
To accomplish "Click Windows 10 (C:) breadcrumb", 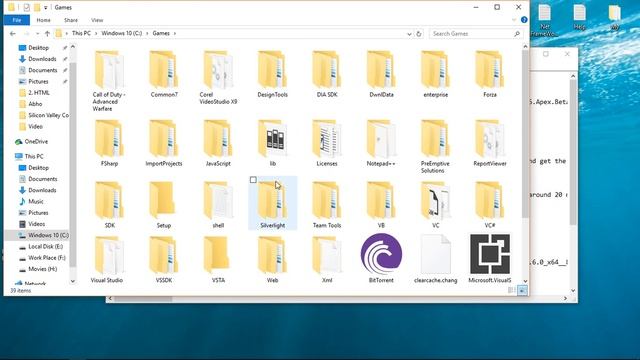I will tap(122, 33).
